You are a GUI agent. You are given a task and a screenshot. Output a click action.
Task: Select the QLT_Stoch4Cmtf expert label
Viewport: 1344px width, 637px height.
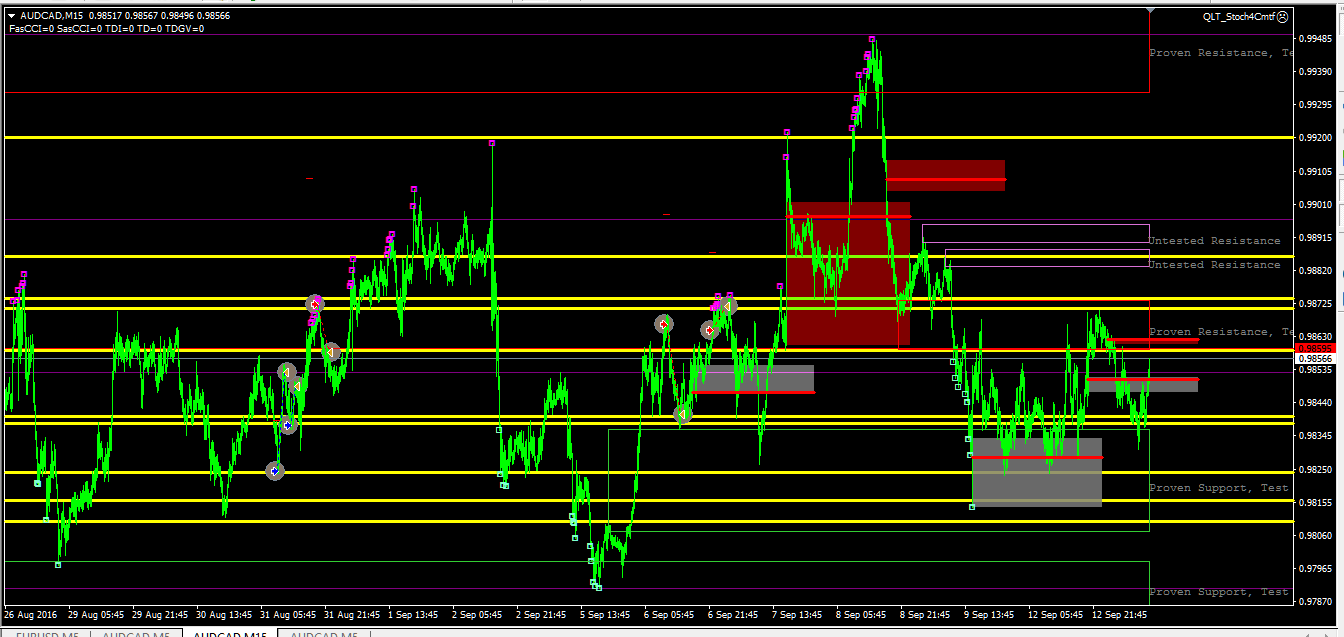(1239, 16)
